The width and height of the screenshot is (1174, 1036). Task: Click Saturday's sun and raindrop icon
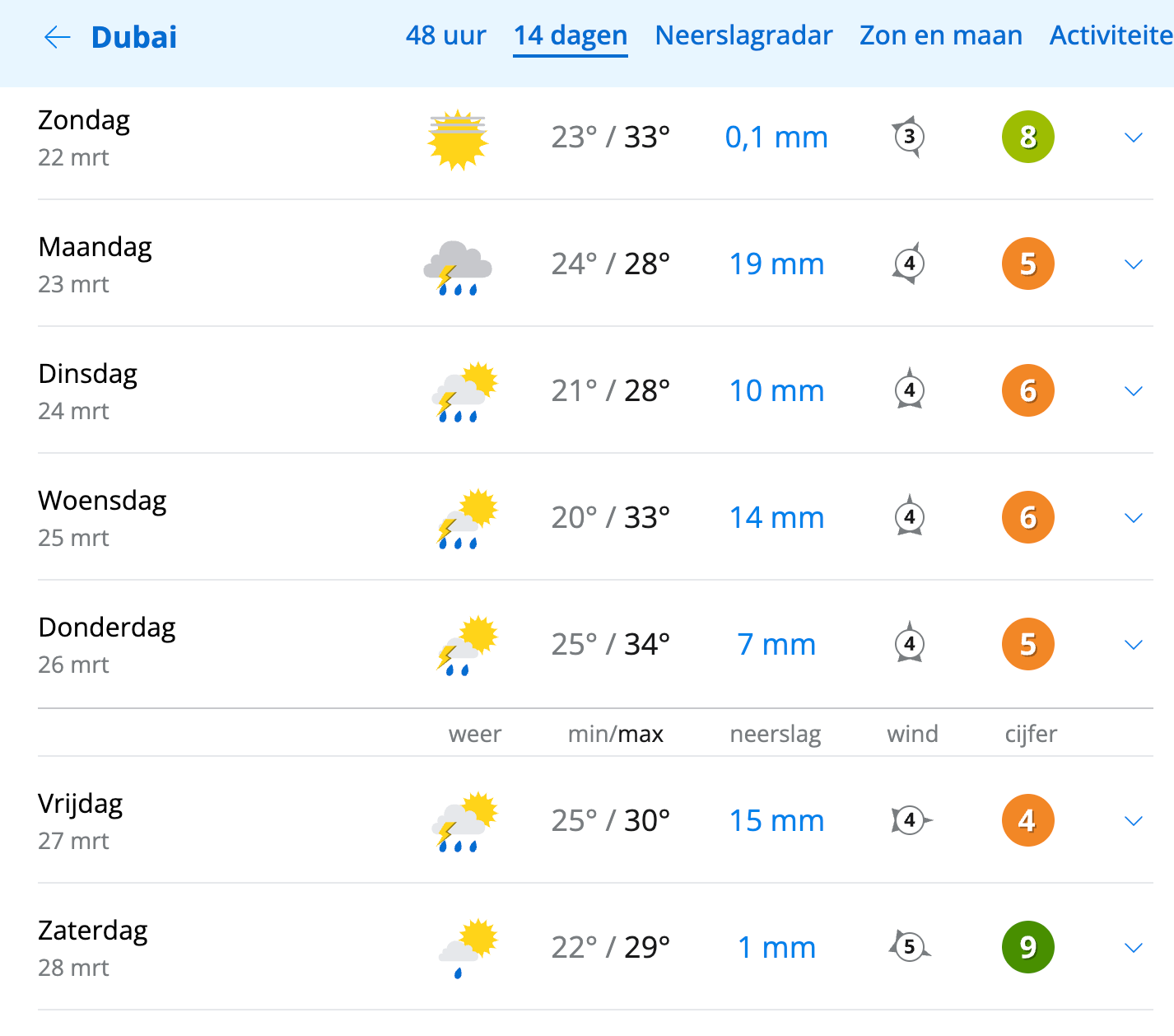468,947
